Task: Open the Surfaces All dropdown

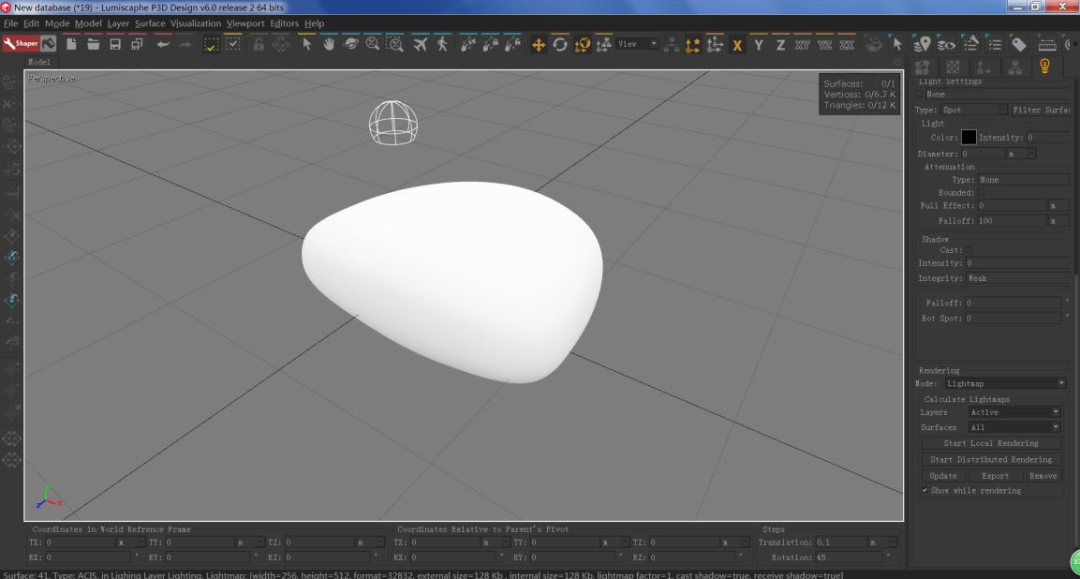Action: click(1013, 427)
